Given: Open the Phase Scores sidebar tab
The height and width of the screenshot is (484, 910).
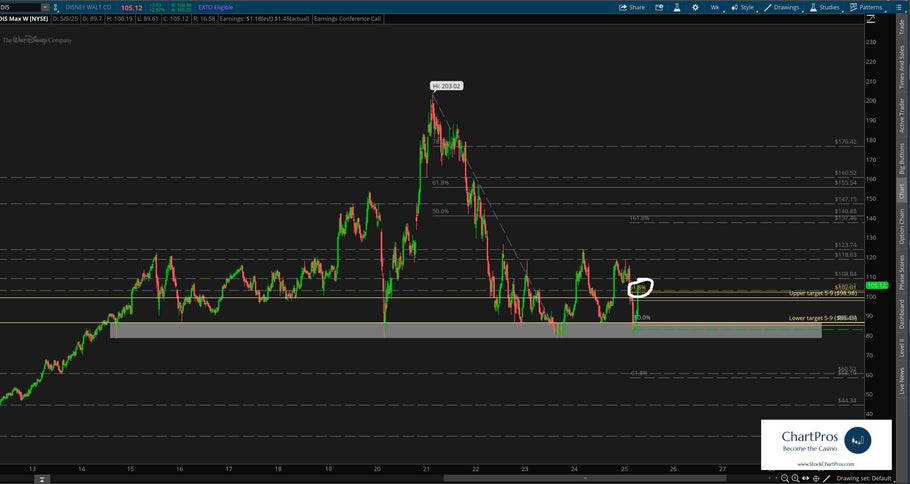Looking at the screenshot, I should [902, 273].
